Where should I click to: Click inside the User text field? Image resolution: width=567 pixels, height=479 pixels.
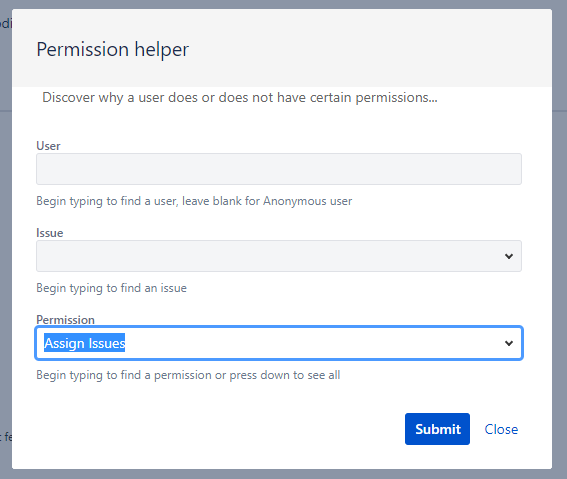[279, 169]
